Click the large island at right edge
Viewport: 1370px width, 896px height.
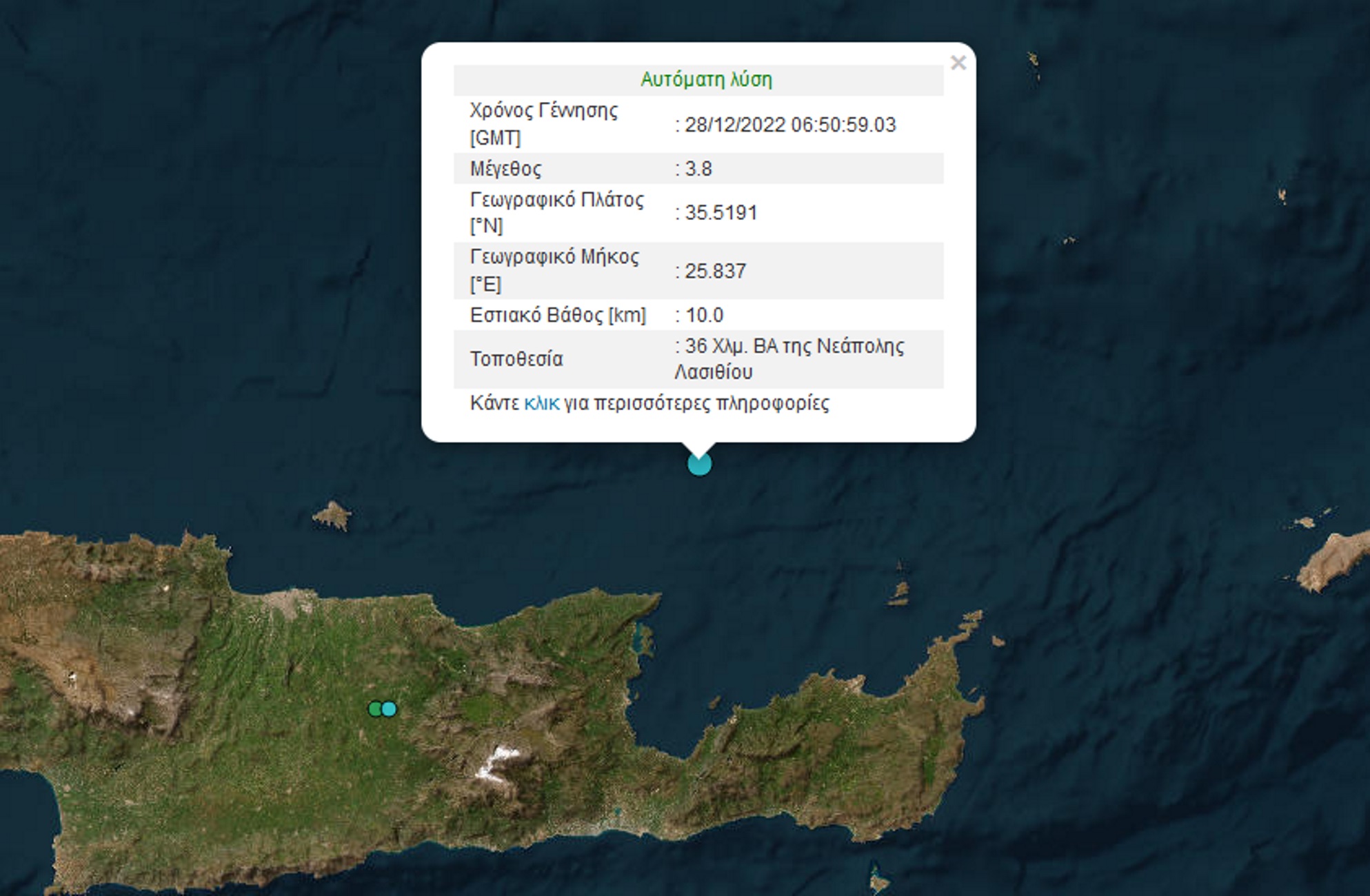click(x=1334, y=560)
